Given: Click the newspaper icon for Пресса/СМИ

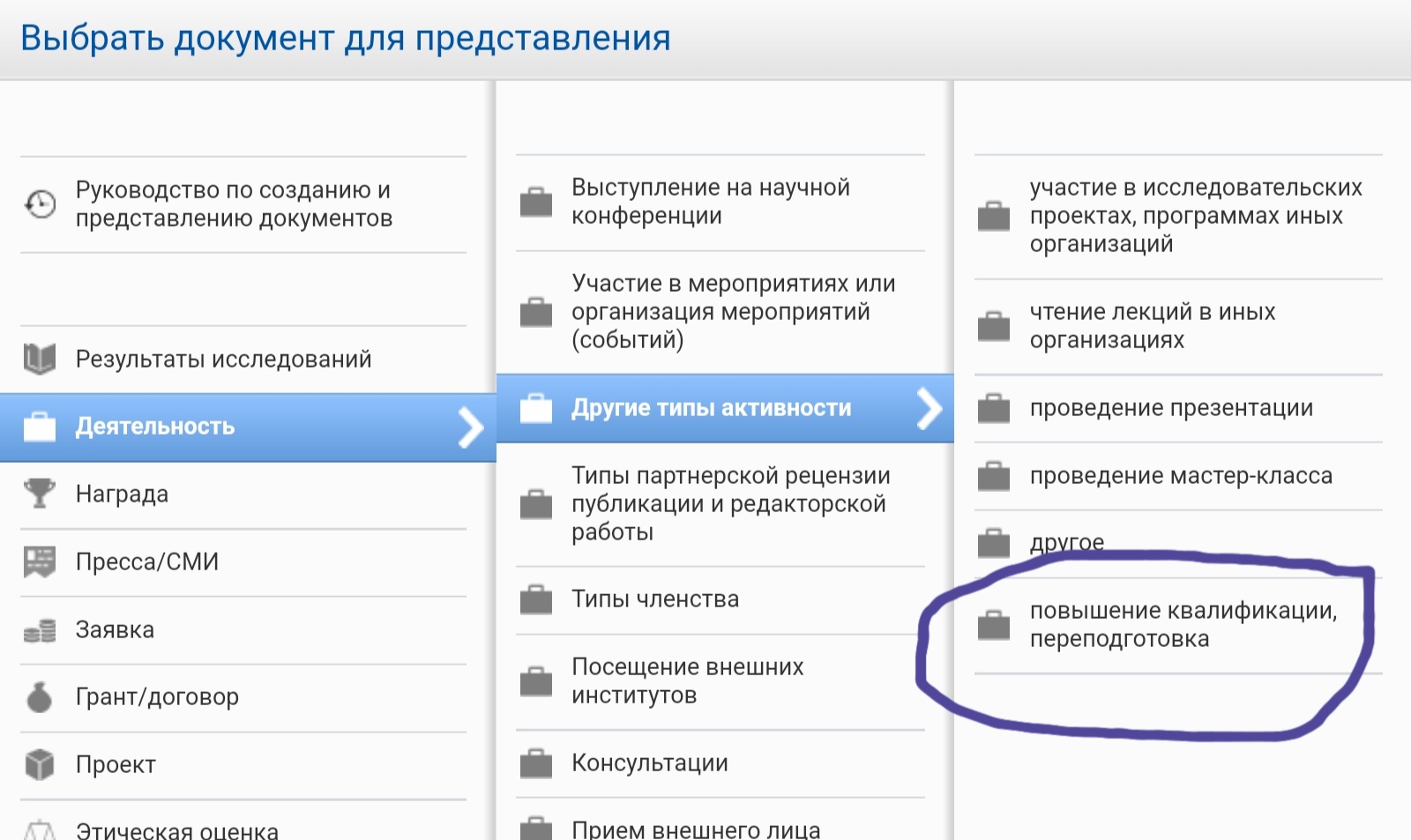Looking at the screenshot, I should point(40,561).
